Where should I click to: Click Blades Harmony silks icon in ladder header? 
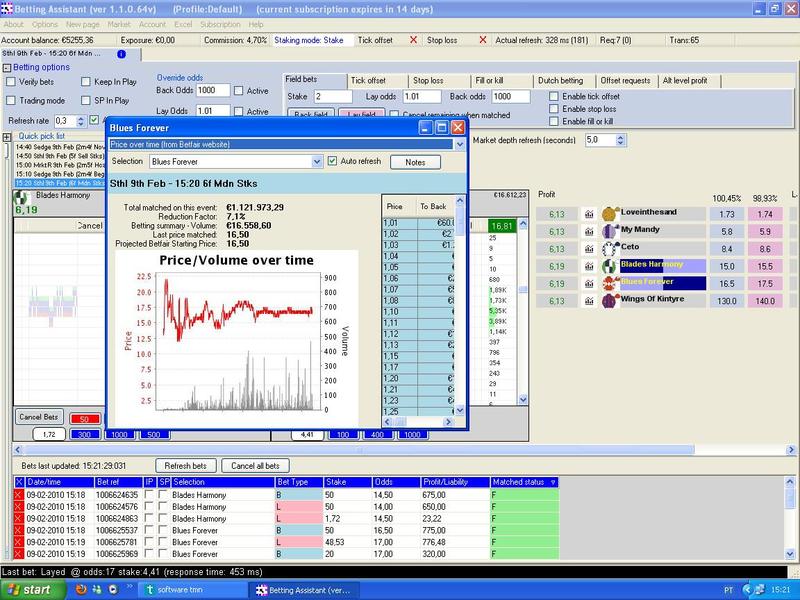[x=21, y=197]
